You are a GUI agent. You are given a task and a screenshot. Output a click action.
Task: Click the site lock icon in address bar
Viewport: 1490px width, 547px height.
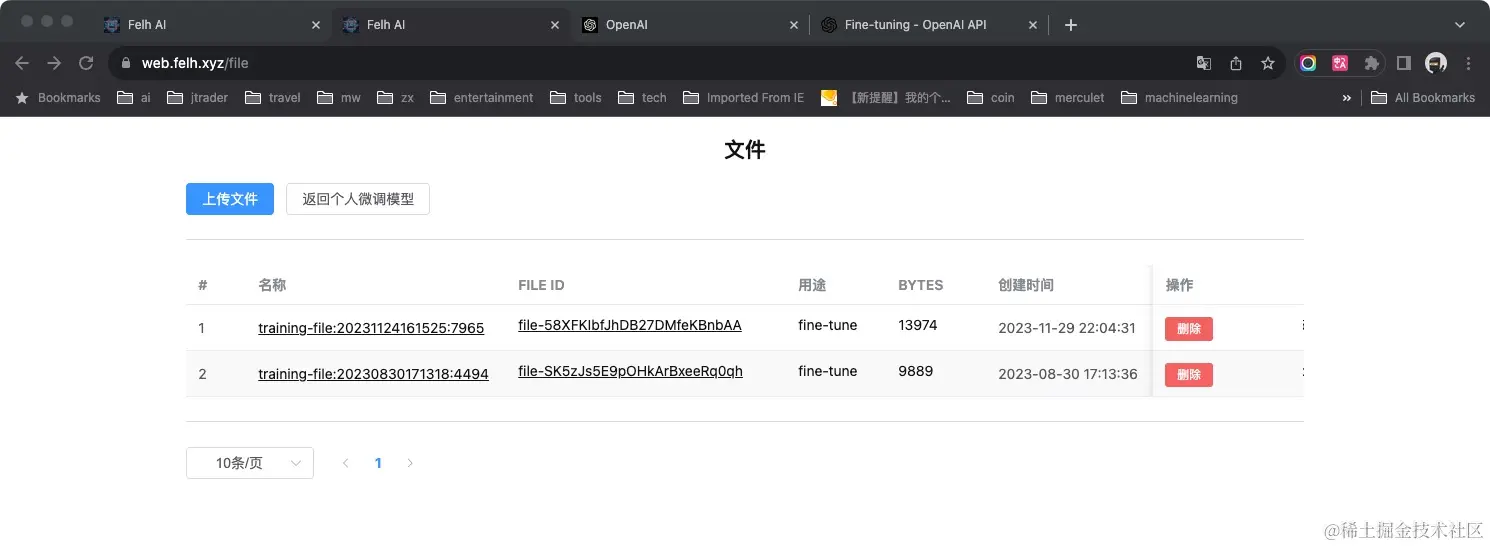click(x=125, y=63)
